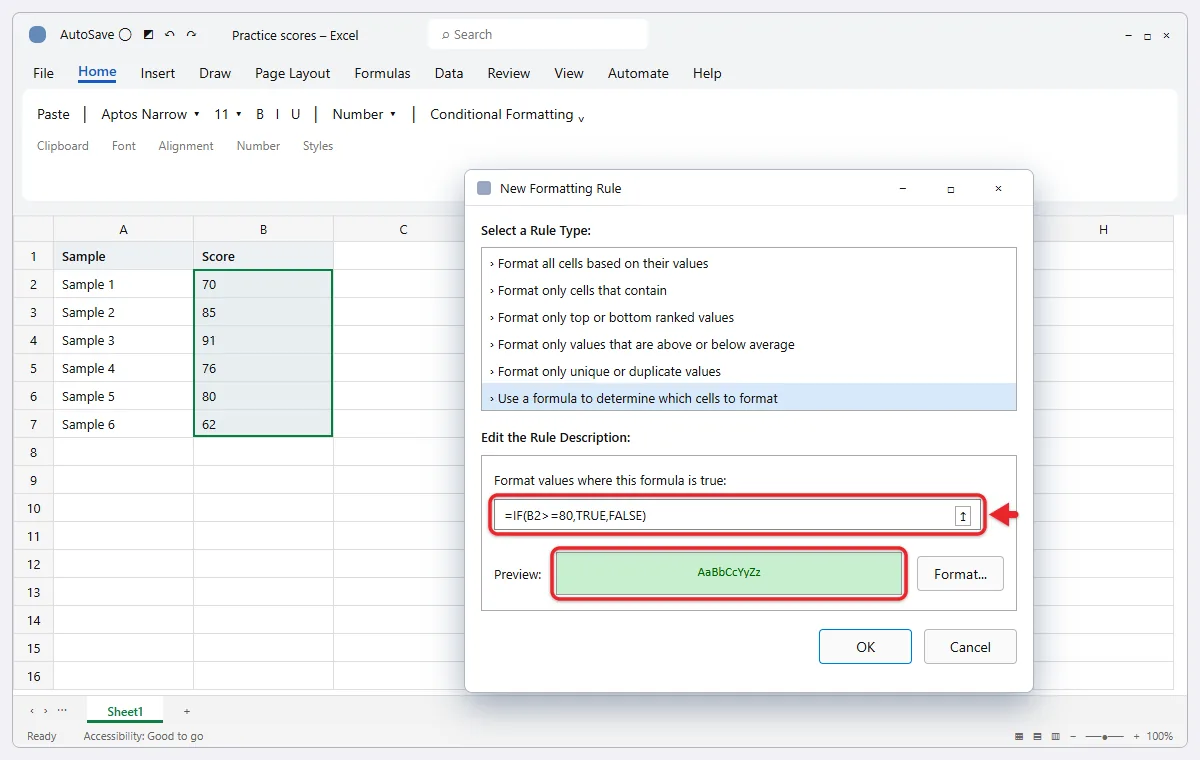Open the File menu
The height and width of the screenshot is (760, 1200).
coord(43,73)
